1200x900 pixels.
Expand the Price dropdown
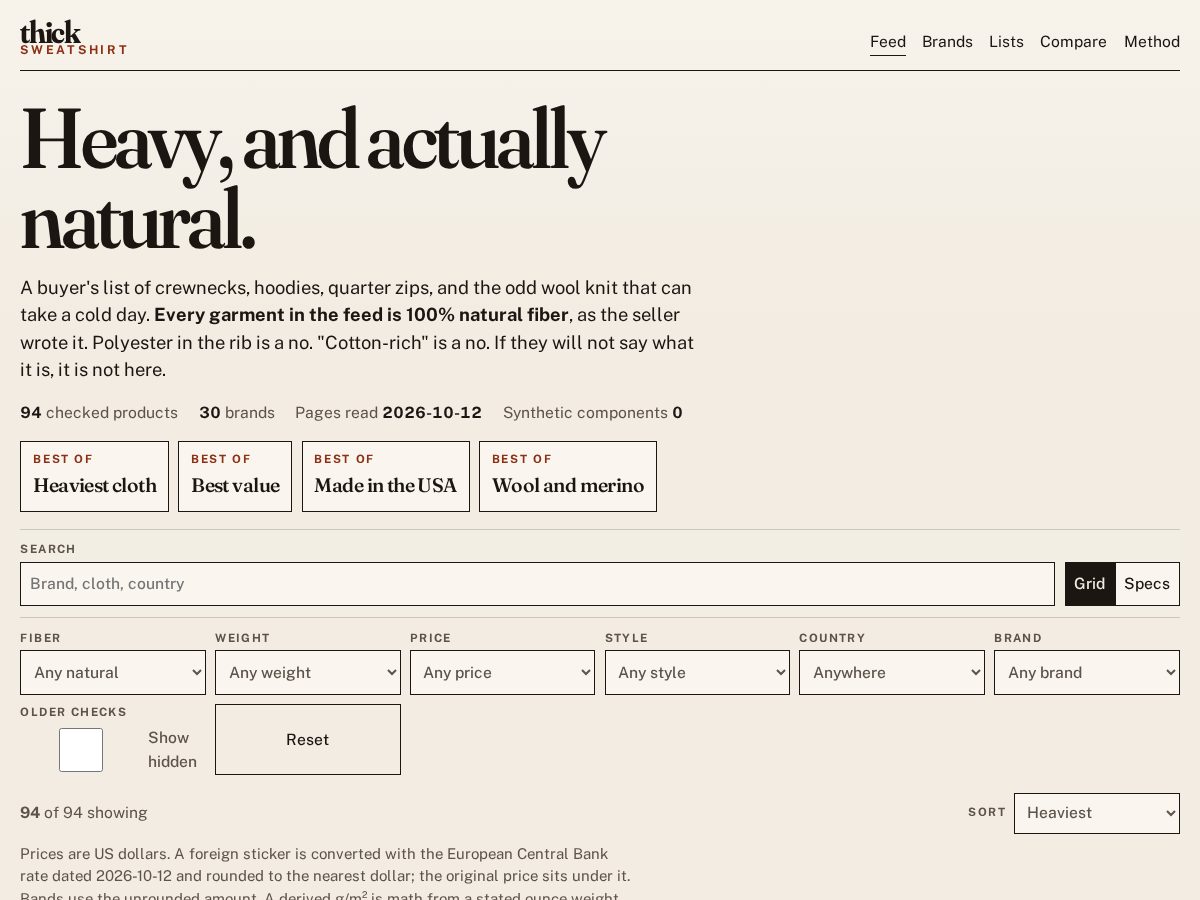502,673
